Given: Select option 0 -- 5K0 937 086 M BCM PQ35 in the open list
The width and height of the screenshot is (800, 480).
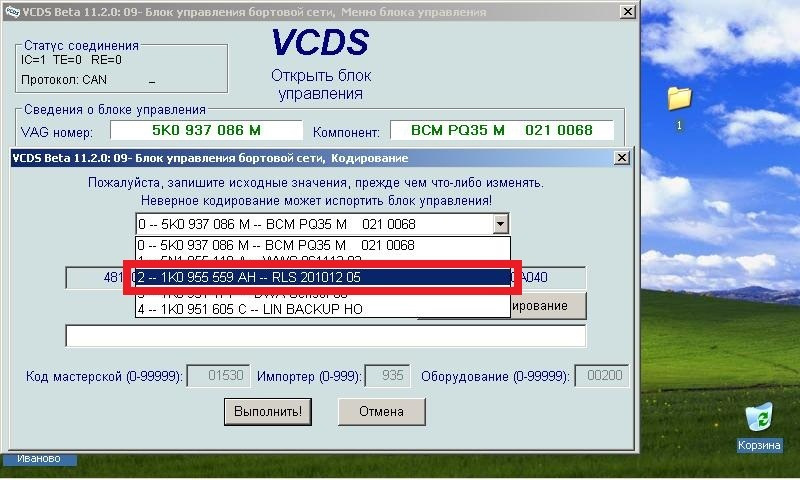Looking at the screenshot, I should pyautogui.click(x=322, y=245).
